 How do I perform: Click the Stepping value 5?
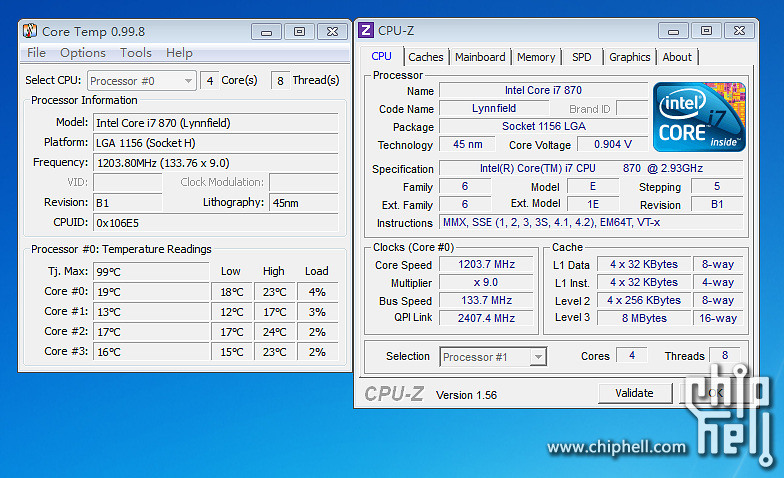(x=717, y=186)
